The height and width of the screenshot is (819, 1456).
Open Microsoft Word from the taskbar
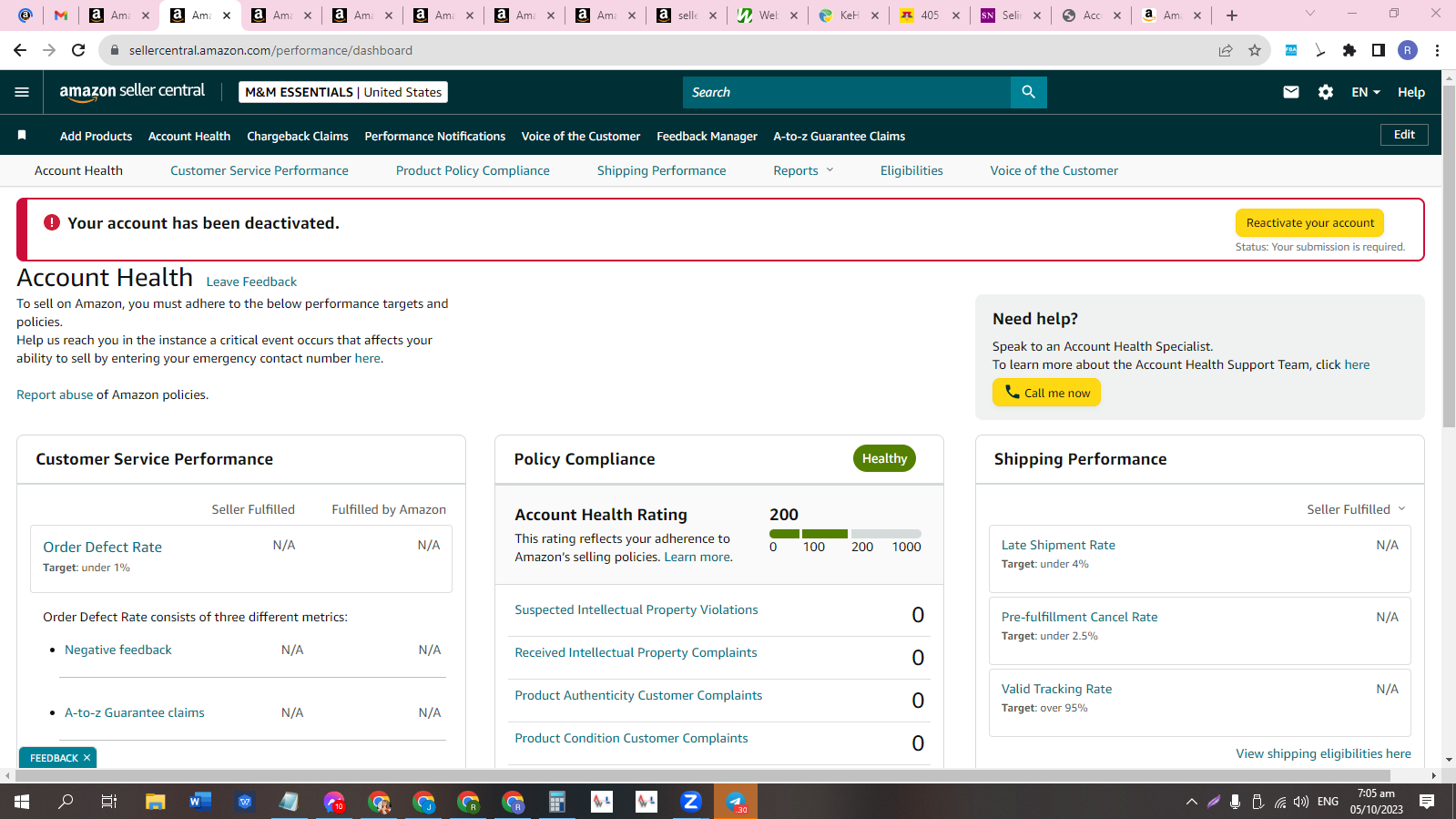200,802
